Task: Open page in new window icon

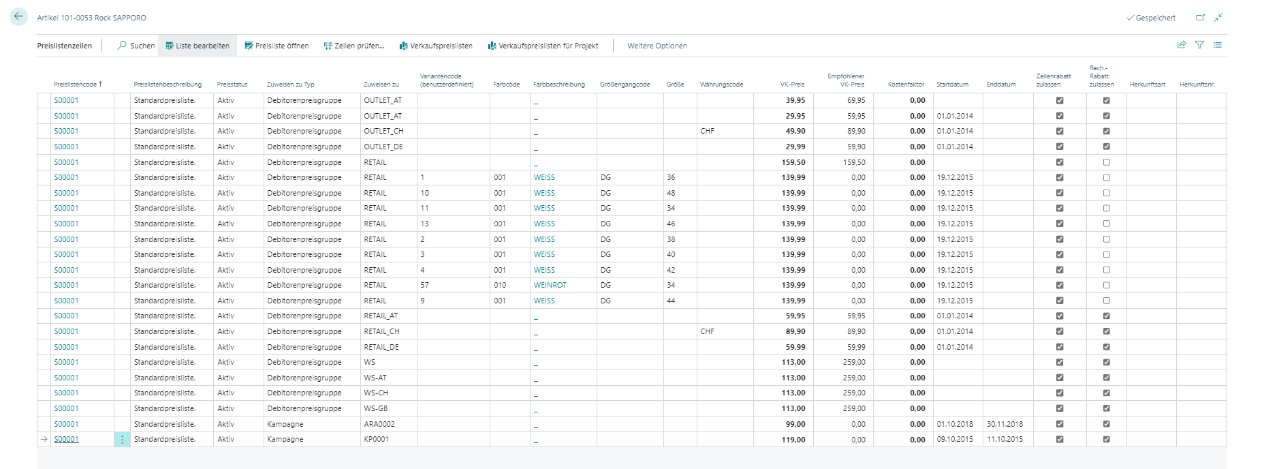Action: pos(1200,18)
